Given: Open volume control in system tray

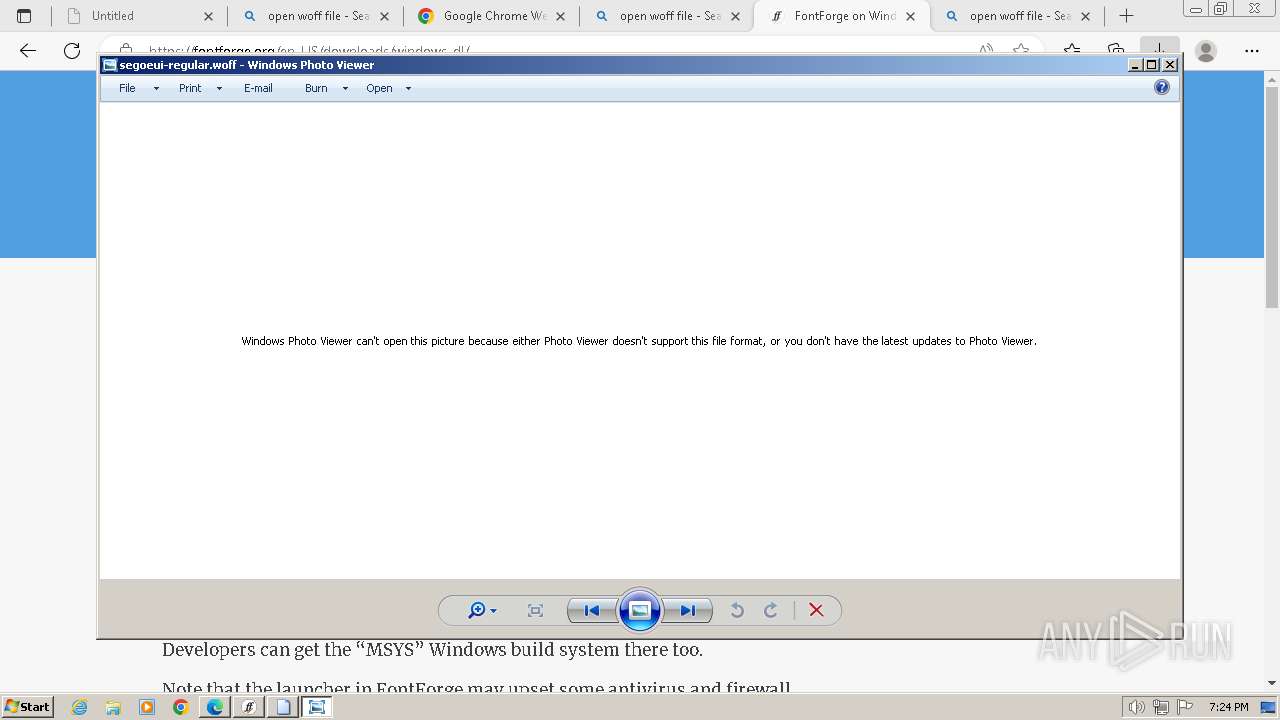Looking at the screenshot, I should point(1137,707).
